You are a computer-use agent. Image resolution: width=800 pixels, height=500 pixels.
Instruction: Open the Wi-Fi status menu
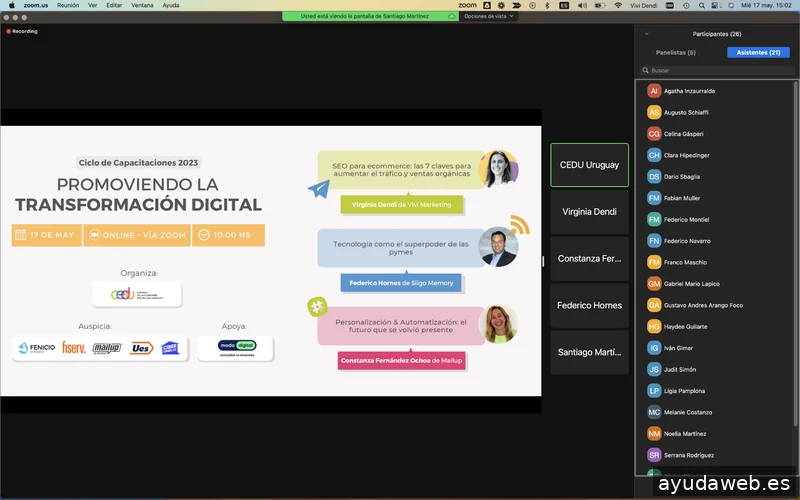click(618, 5)
